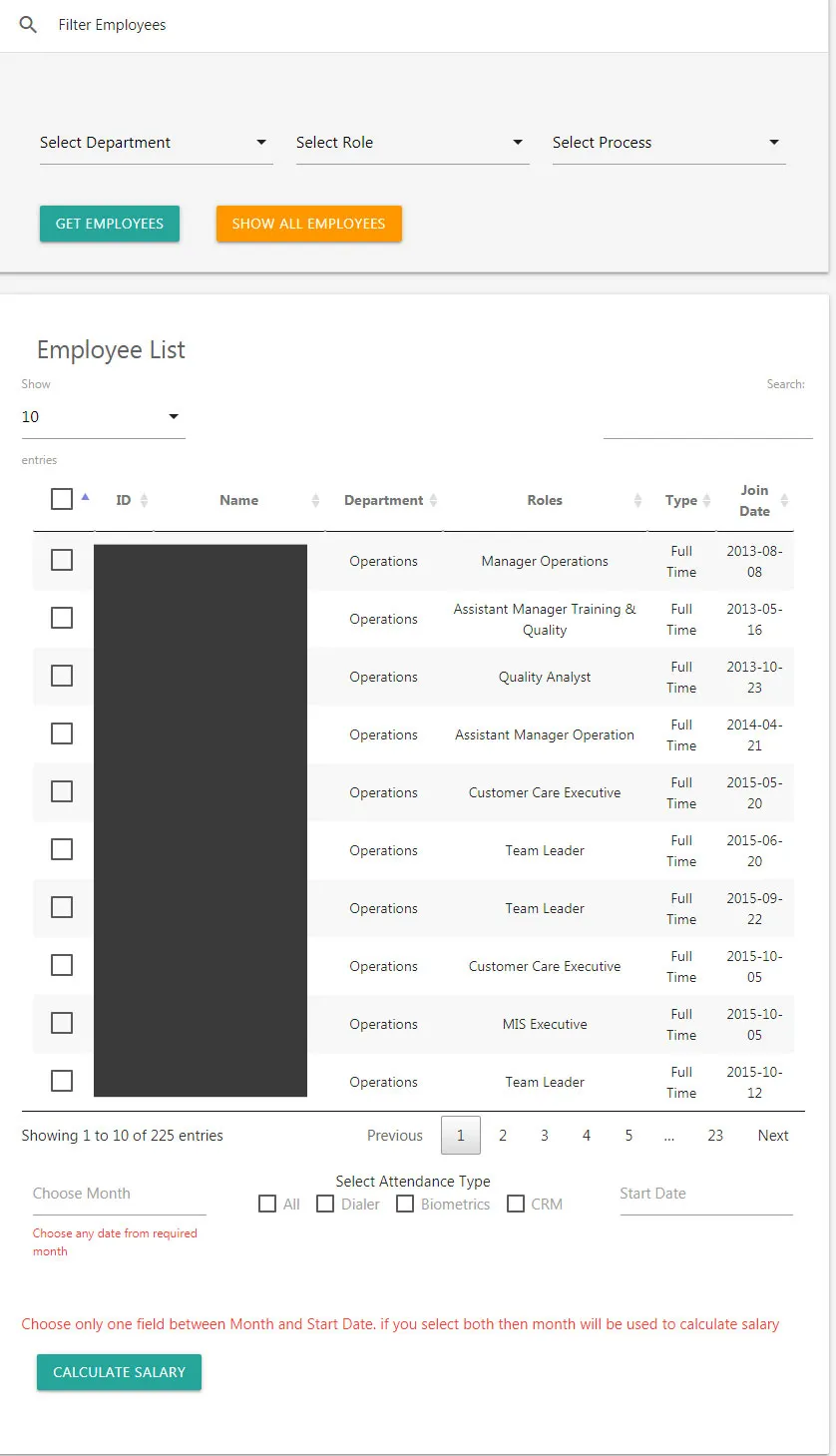Jump to pagination page 23
The image size is (836, 1456).
coord(715,1136)
